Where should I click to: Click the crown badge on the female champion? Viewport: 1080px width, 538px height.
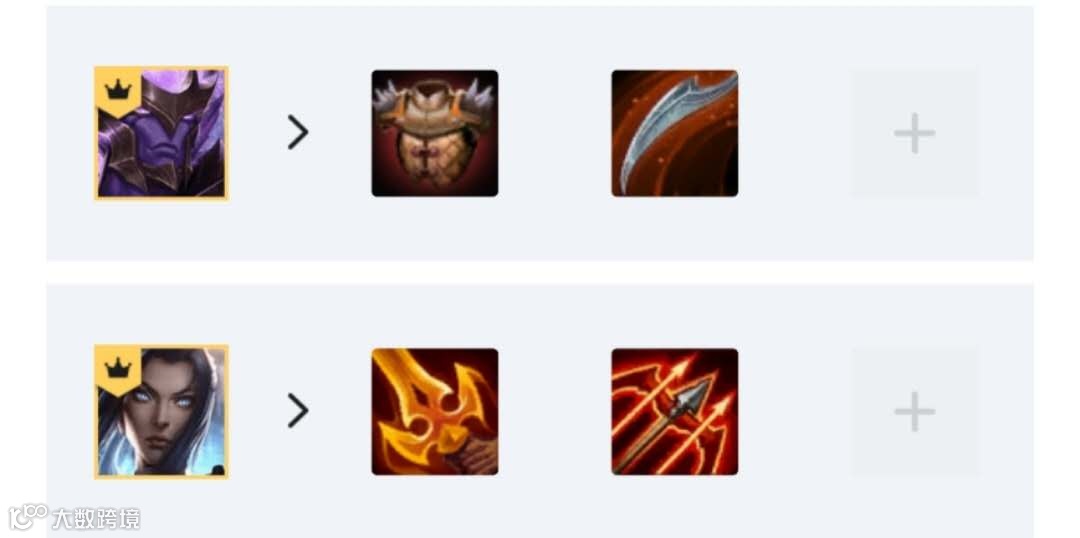pos(118,368)
